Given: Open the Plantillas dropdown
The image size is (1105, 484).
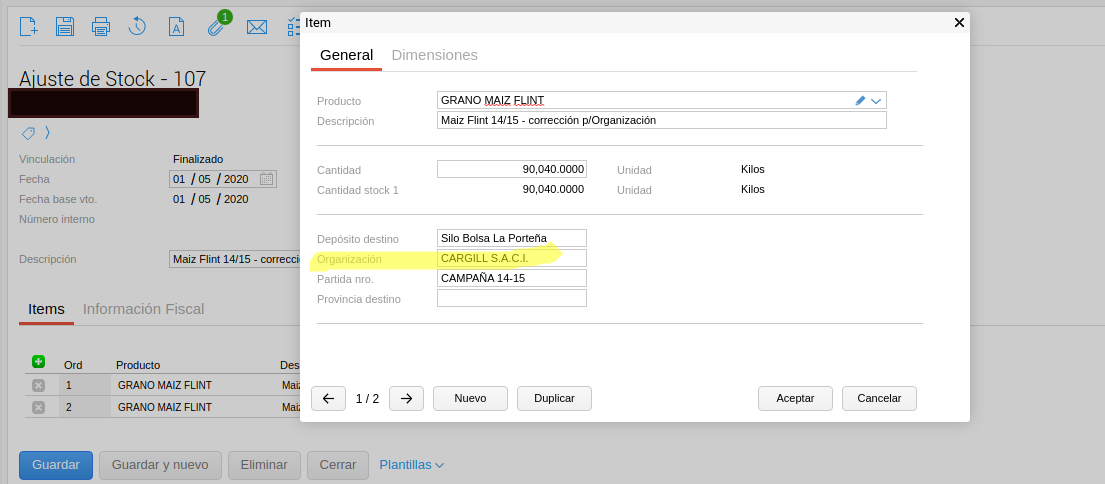Looking at the screenshot, I should click(411, 465).
